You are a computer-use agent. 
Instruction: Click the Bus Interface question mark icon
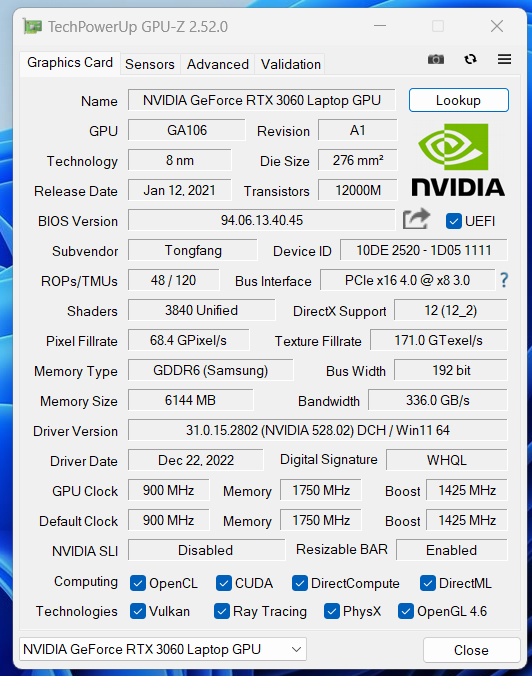coord(504,280)
